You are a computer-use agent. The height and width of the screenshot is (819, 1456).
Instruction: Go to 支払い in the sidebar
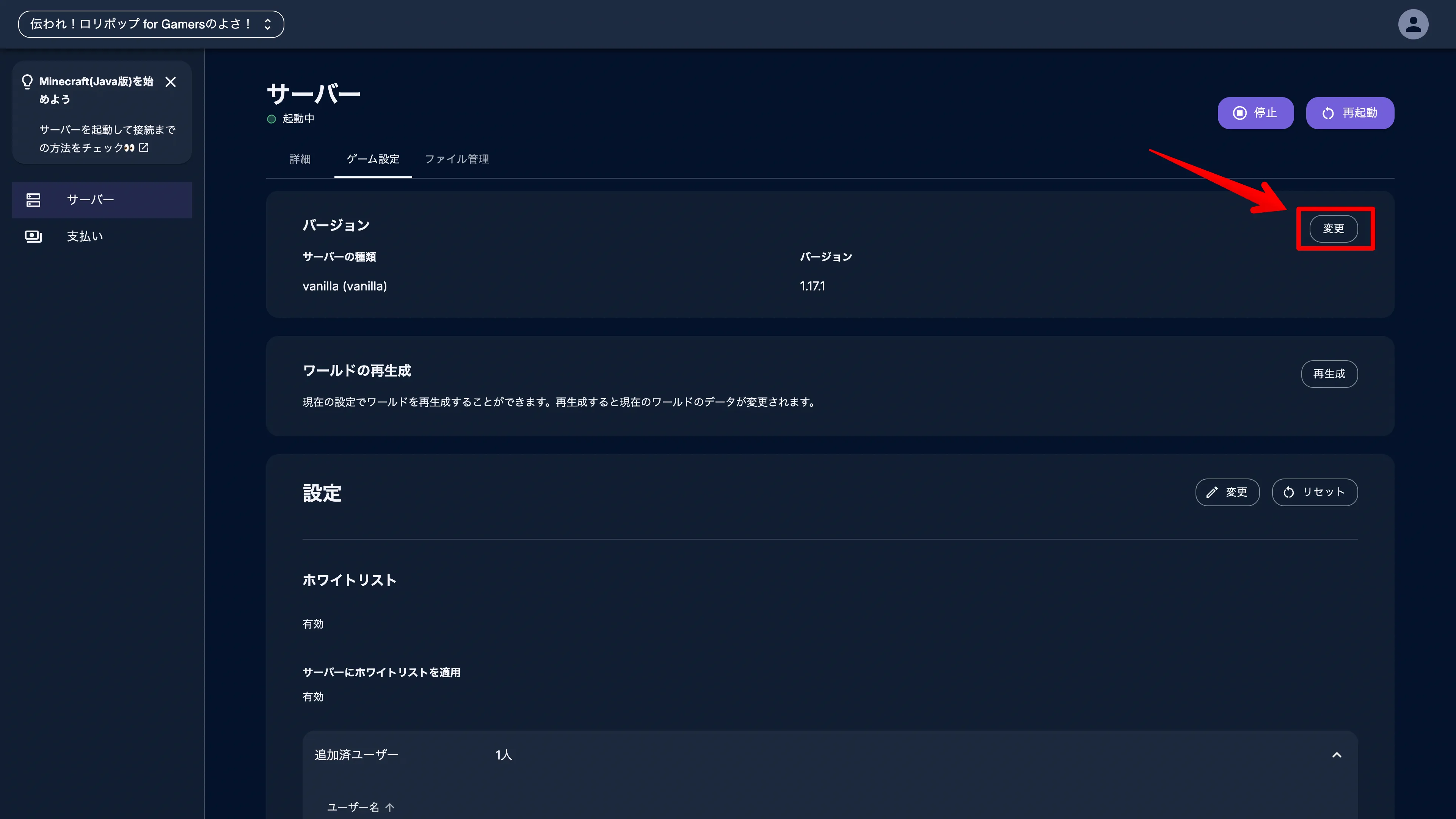pyautogui.click(x=102, y=236)
